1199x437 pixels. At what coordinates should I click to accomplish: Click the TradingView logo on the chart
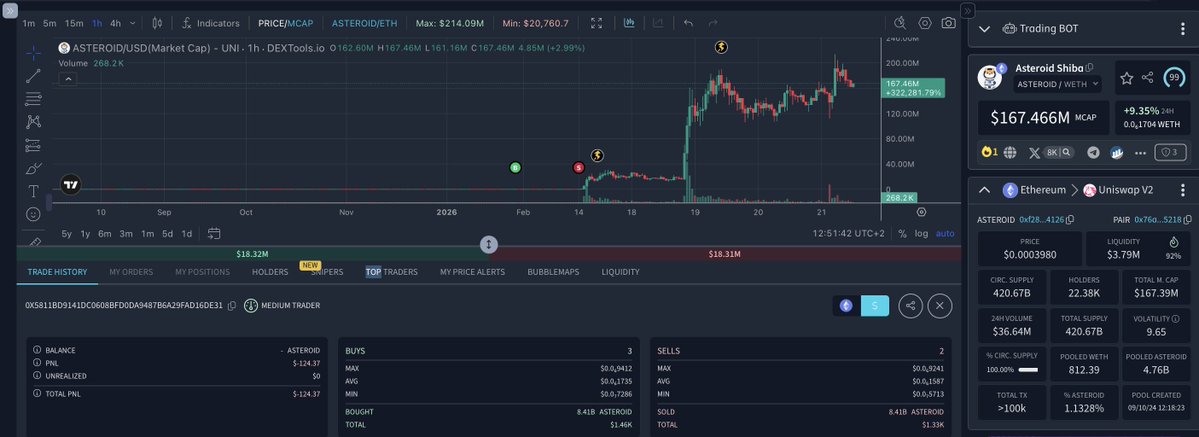coord(71,184)
